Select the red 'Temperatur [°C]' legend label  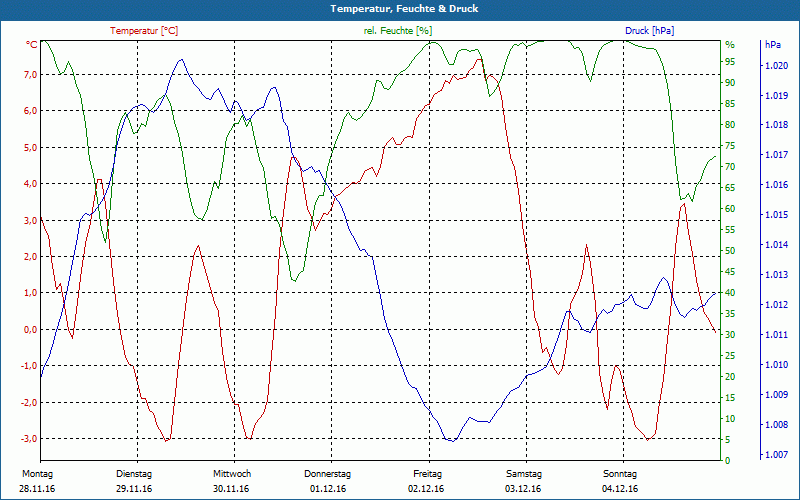click(x=144, y=31)
